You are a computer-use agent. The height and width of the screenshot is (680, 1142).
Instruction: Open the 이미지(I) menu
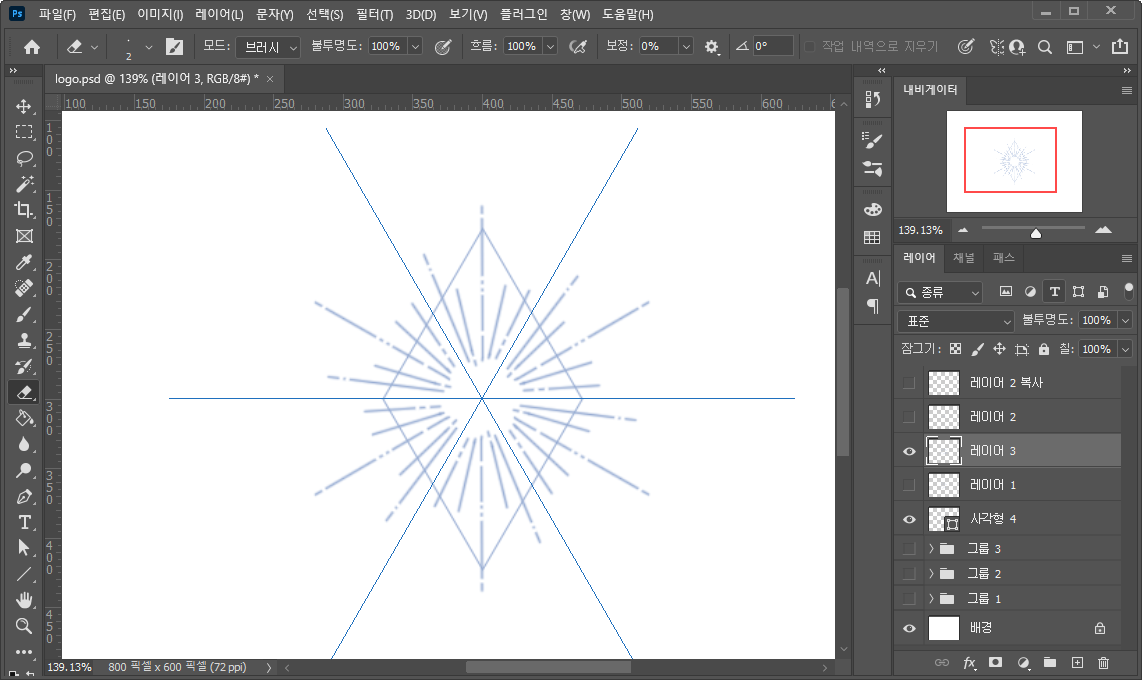click(160, 15)
